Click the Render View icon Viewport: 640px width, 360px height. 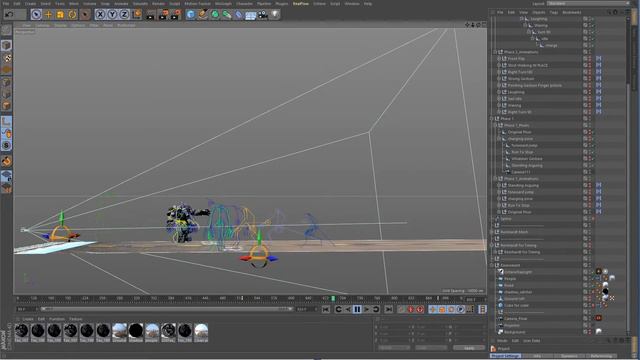(x=150, y=15)
